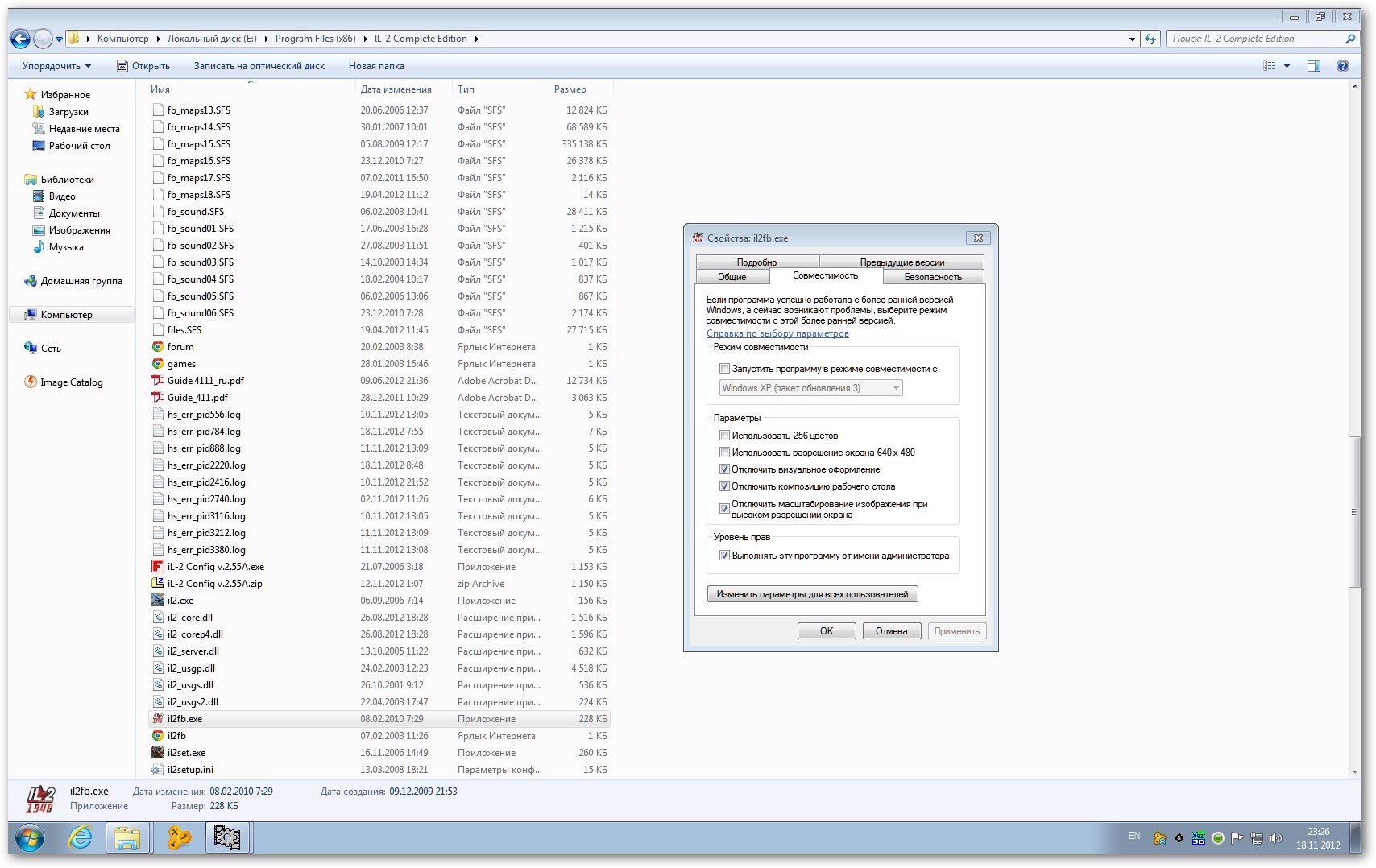Switch to the Подробно tab
The height and width of the screenshot is (868, 1376).
tap(757, 262)
